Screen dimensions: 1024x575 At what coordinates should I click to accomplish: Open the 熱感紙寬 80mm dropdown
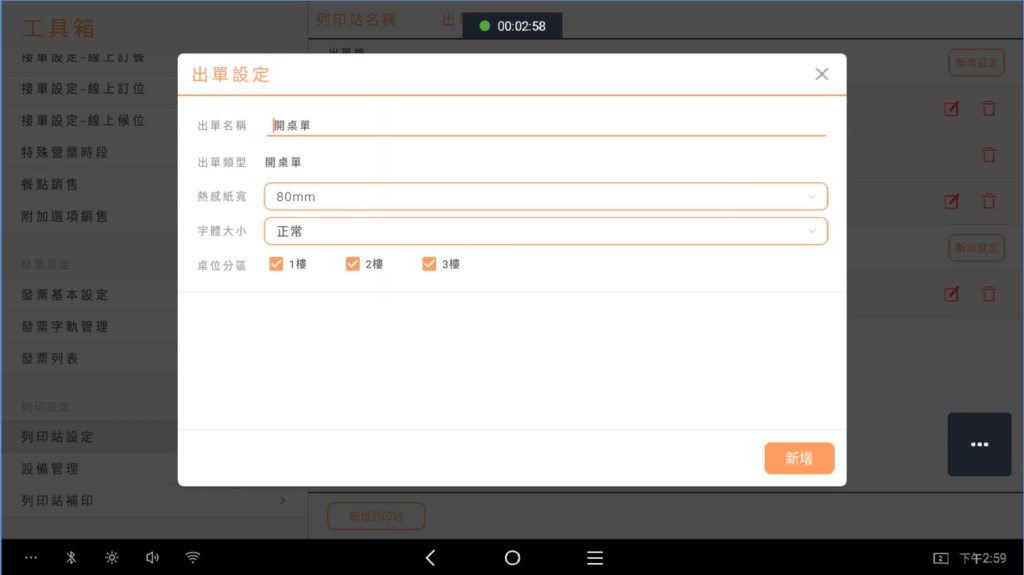coord(546,197)
